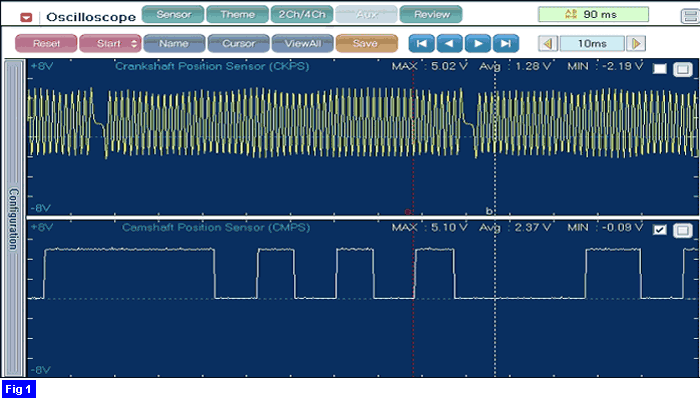700x403 pixels.
Task: Click the CKPS MAX 5.02 V reading
Action: point(429,66)
